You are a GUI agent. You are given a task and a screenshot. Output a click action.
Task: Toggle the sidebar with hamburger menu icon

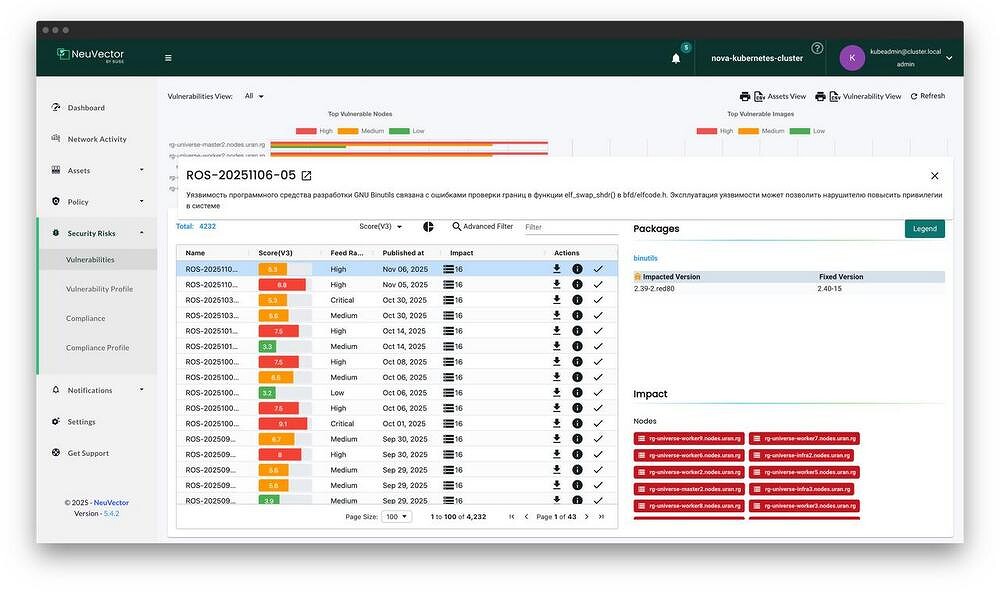pos(168,58)
